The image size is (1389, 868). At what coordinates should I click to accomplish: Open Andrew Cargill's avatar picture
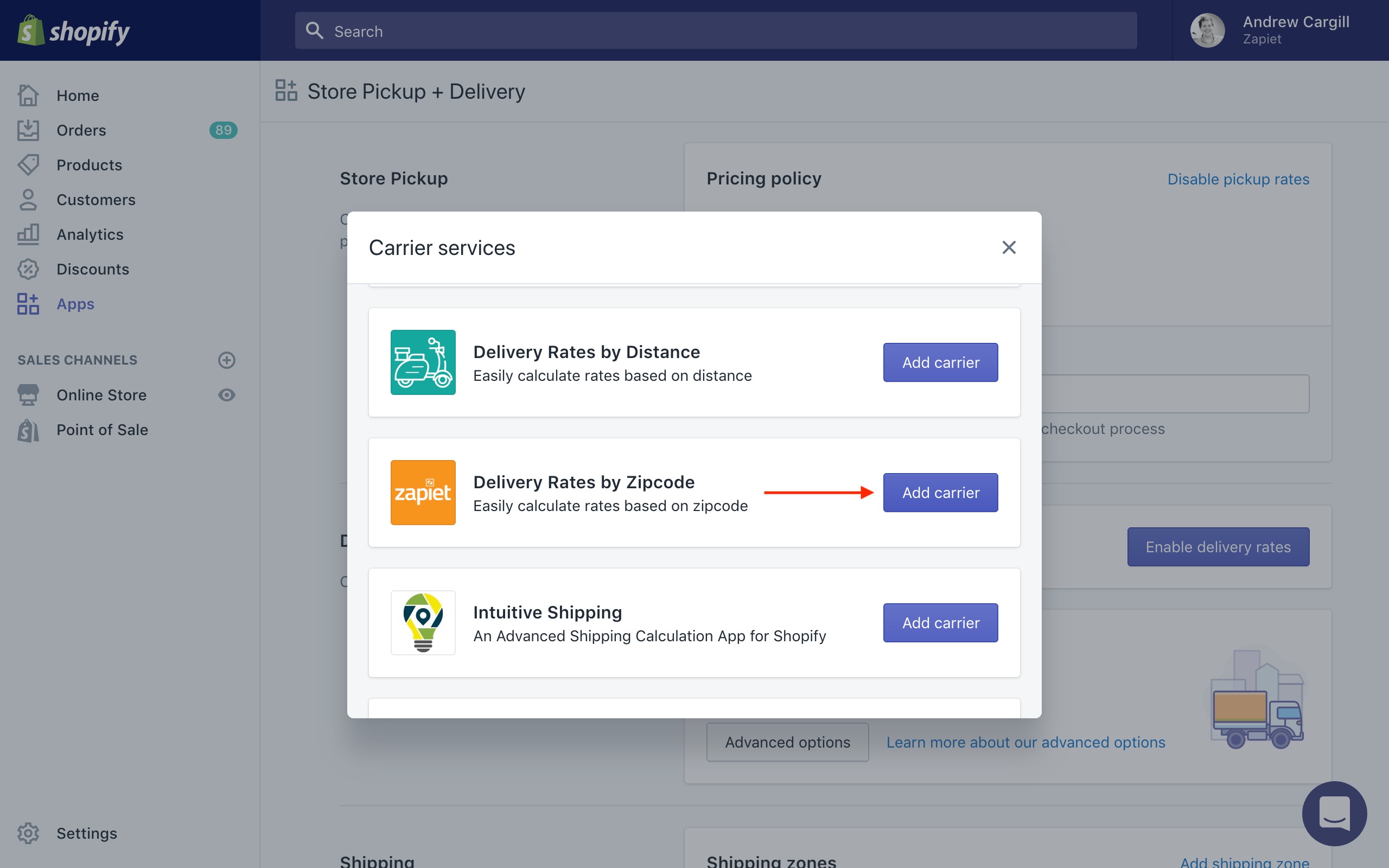[1207, 30]
